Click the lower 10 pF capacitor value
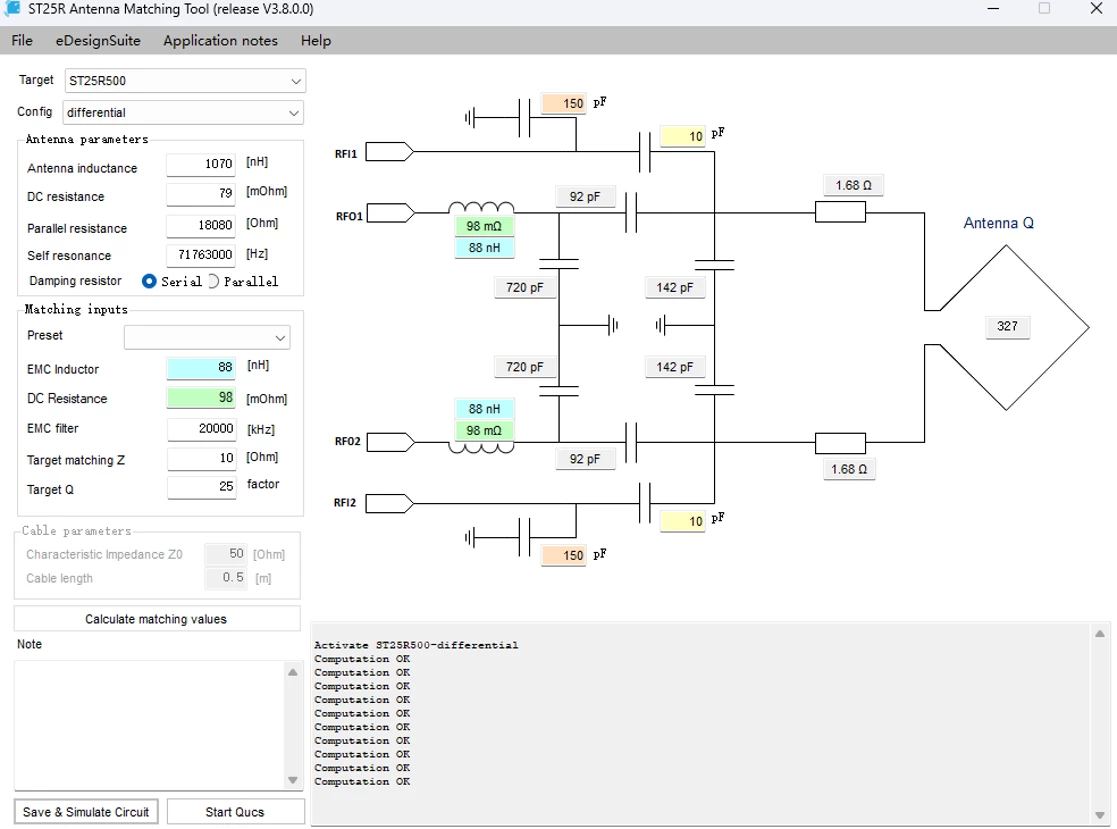This screenshot has width=1117, height=829. pos(682,521)
